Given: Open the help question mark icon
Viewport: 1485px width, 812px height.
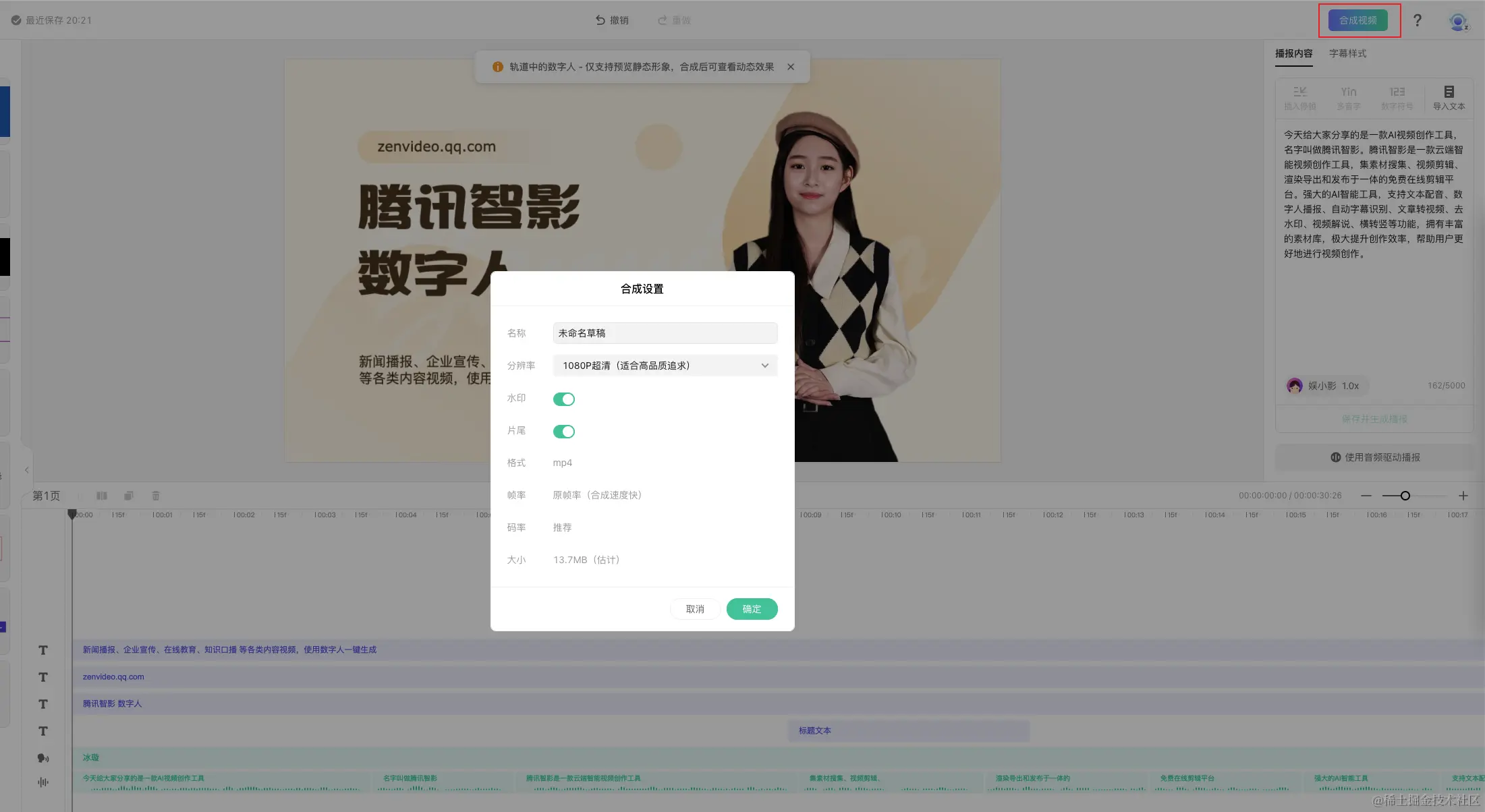Looking at the screenshot, I should pos(1418,20).
